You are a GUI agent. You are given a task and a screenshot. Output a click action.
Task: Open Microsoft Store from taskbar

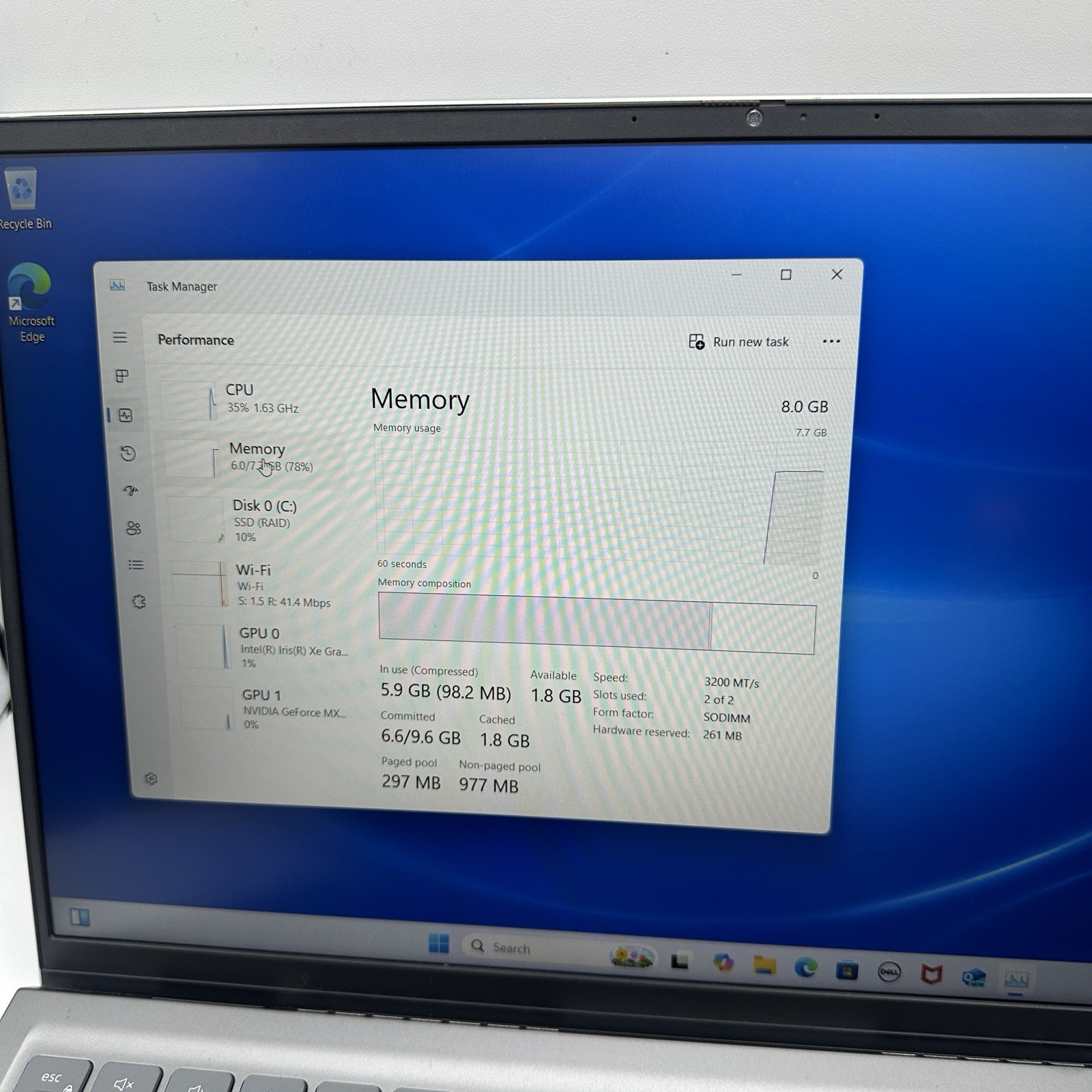pos(847,970)
